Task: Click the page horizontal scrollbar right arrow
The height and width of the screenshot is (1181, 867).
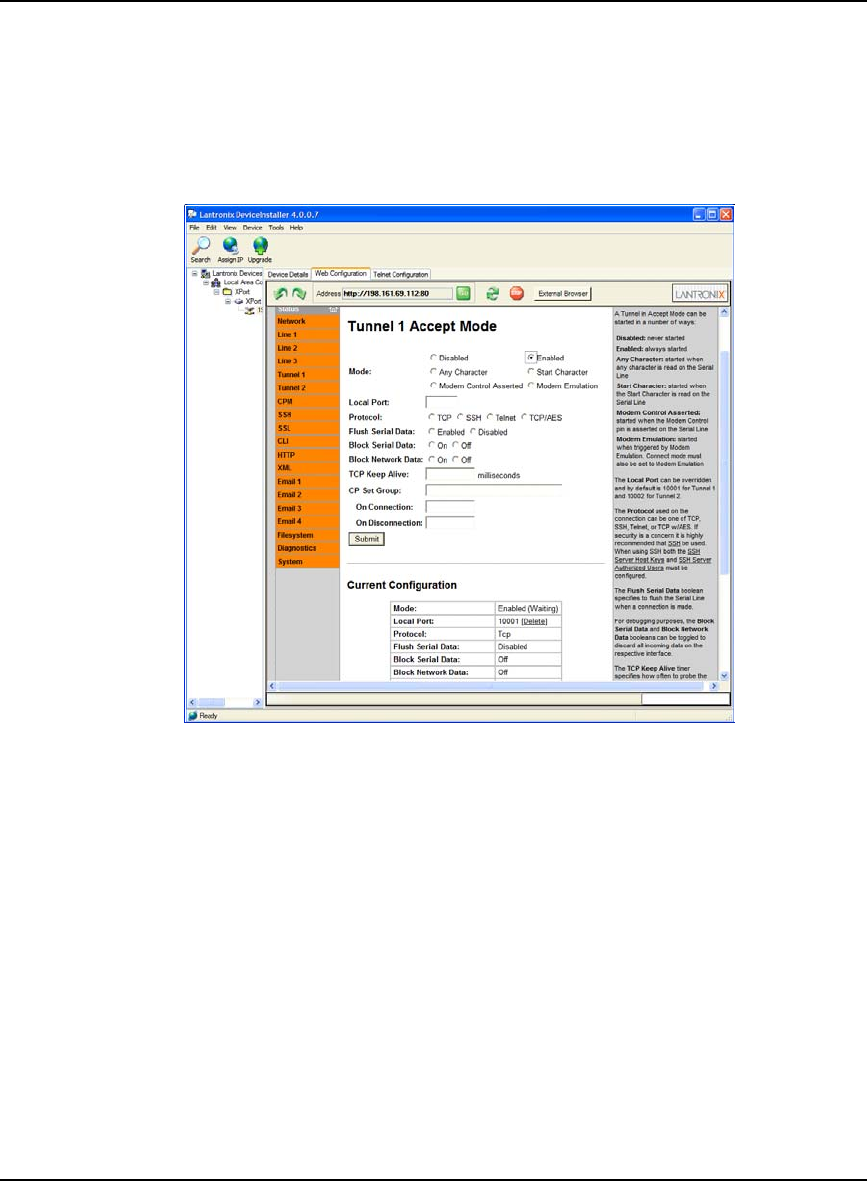Action: (714, 686)
